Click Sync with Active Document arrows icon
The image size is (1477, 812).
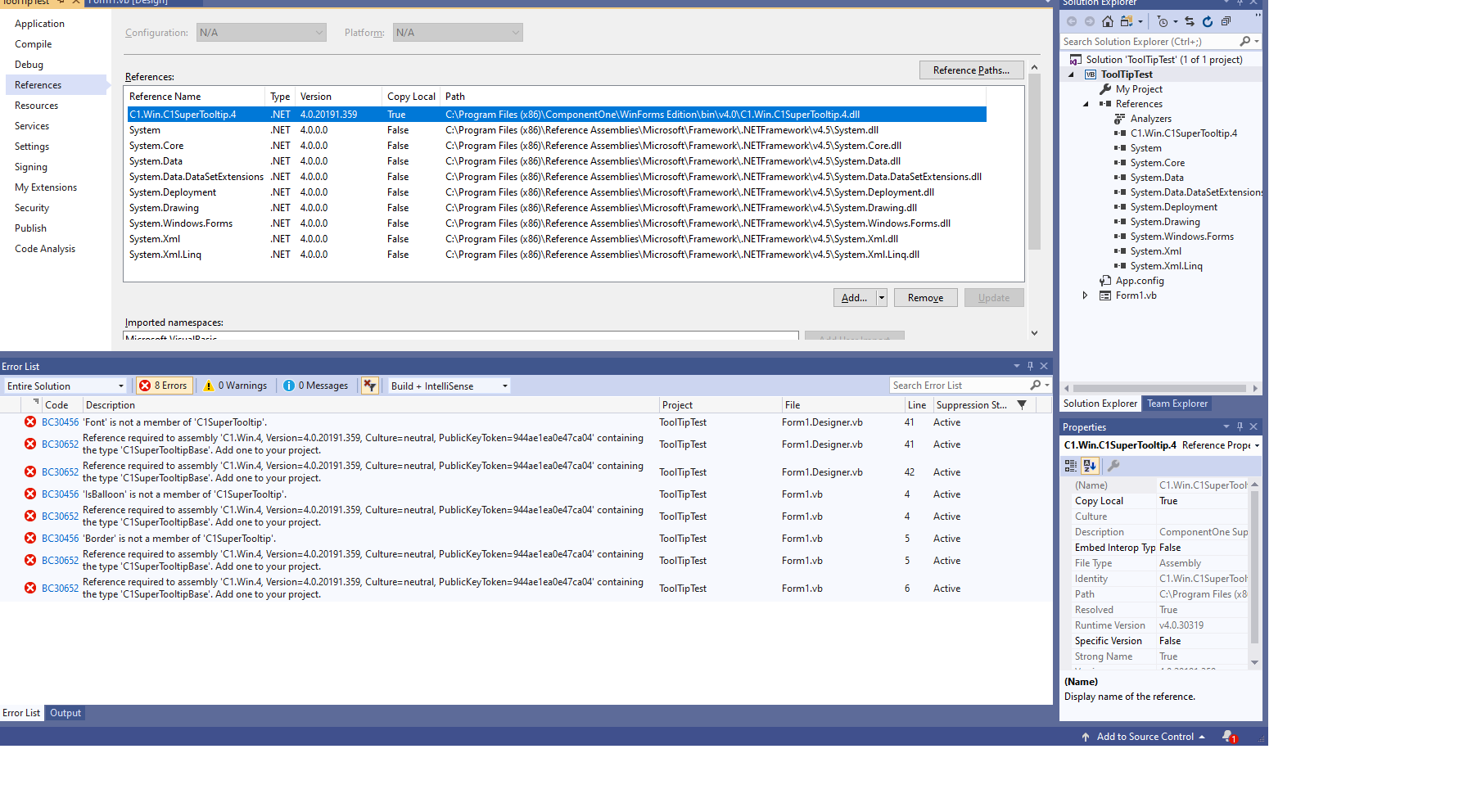pos(1190,22)
